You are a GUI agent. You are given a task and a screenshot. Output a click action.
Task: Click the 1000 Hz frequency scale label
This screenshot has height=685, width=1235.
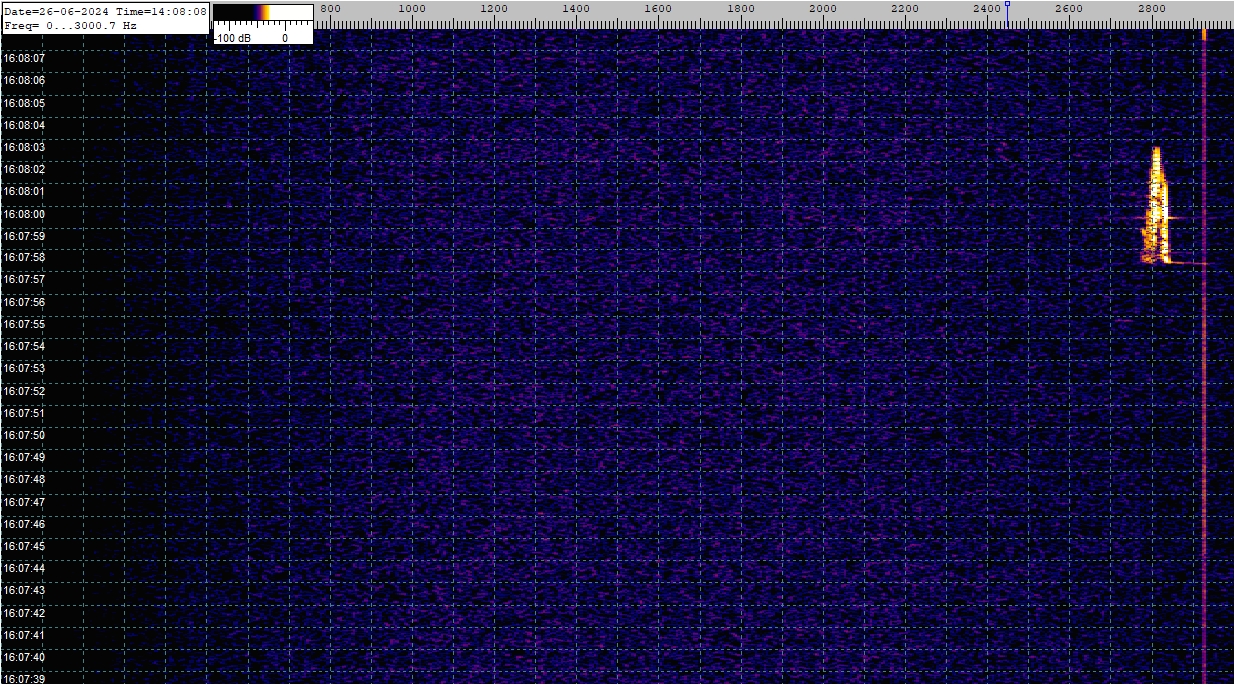pos(411,9)
